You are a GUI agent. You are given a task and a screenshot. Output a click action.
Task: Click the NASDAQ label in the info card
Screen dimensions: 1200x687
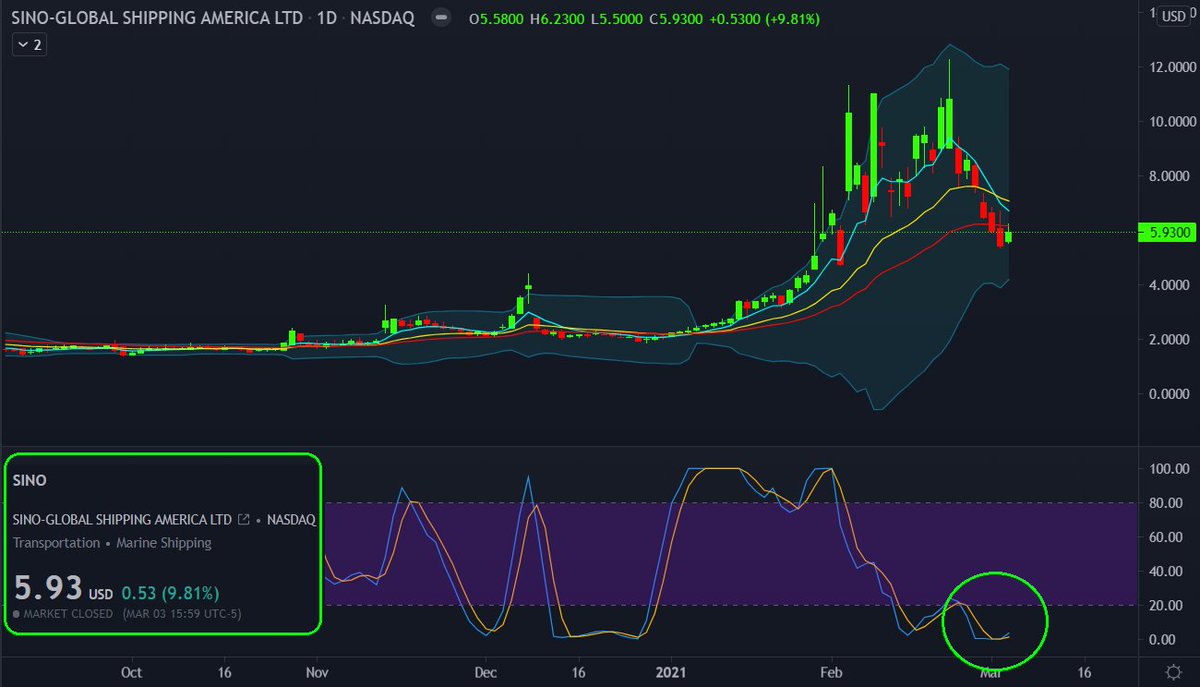[x=292, y=520]
